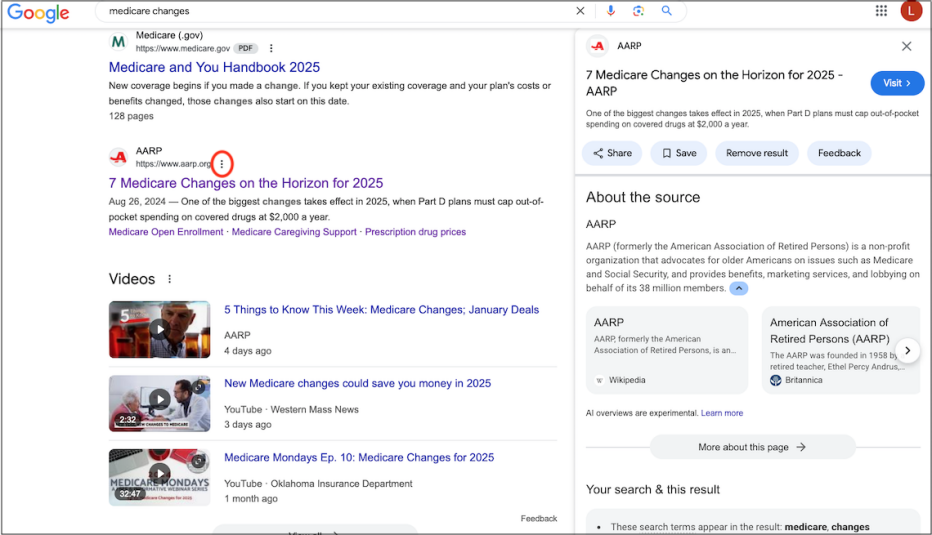
Task: Click the AARP favicon in search result
Action: click(118, 157)
